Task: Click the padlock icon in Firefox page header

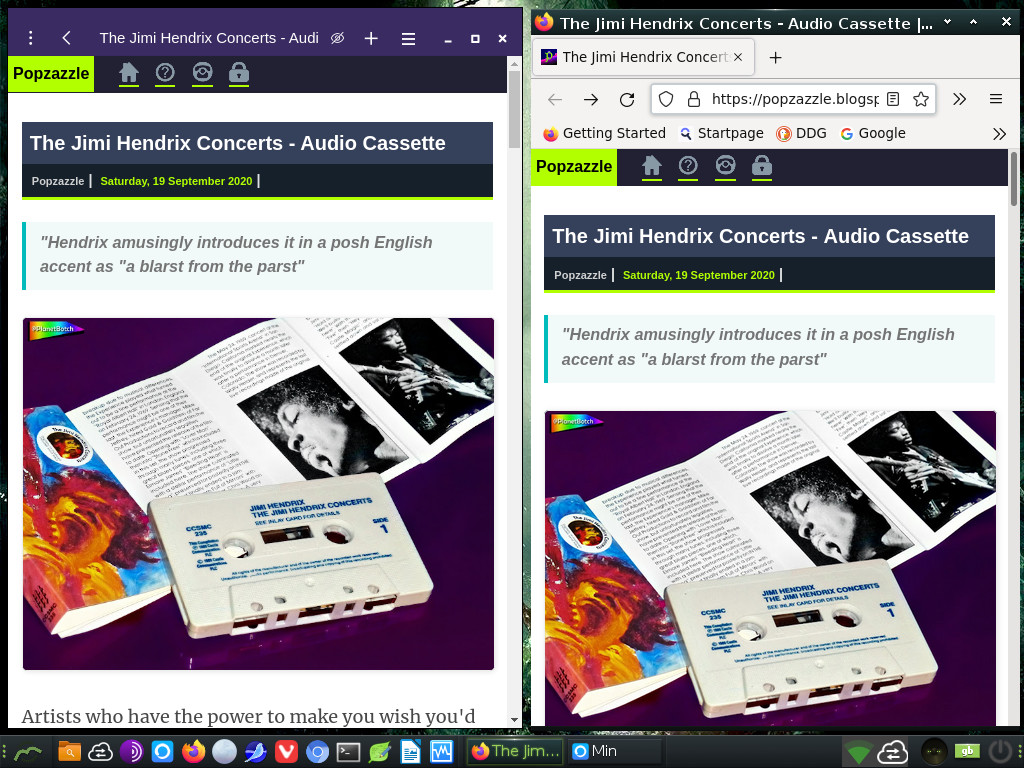Action: [x=761, y=167]
